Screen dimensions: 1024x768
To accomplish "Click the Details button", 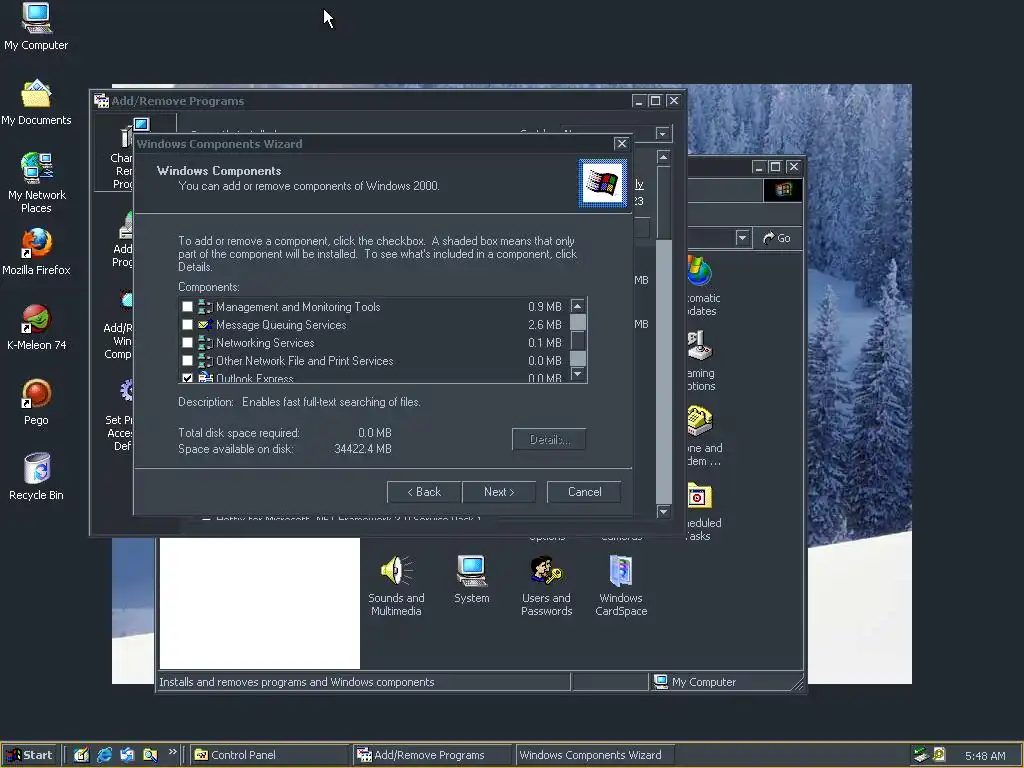I will coord(549,440).
